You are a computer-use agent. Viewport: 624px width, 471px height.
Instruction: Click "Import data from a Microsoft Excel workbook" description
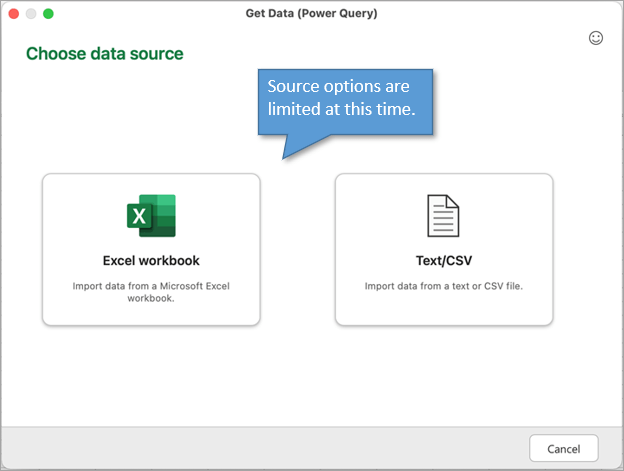click(x=151, y=291)
